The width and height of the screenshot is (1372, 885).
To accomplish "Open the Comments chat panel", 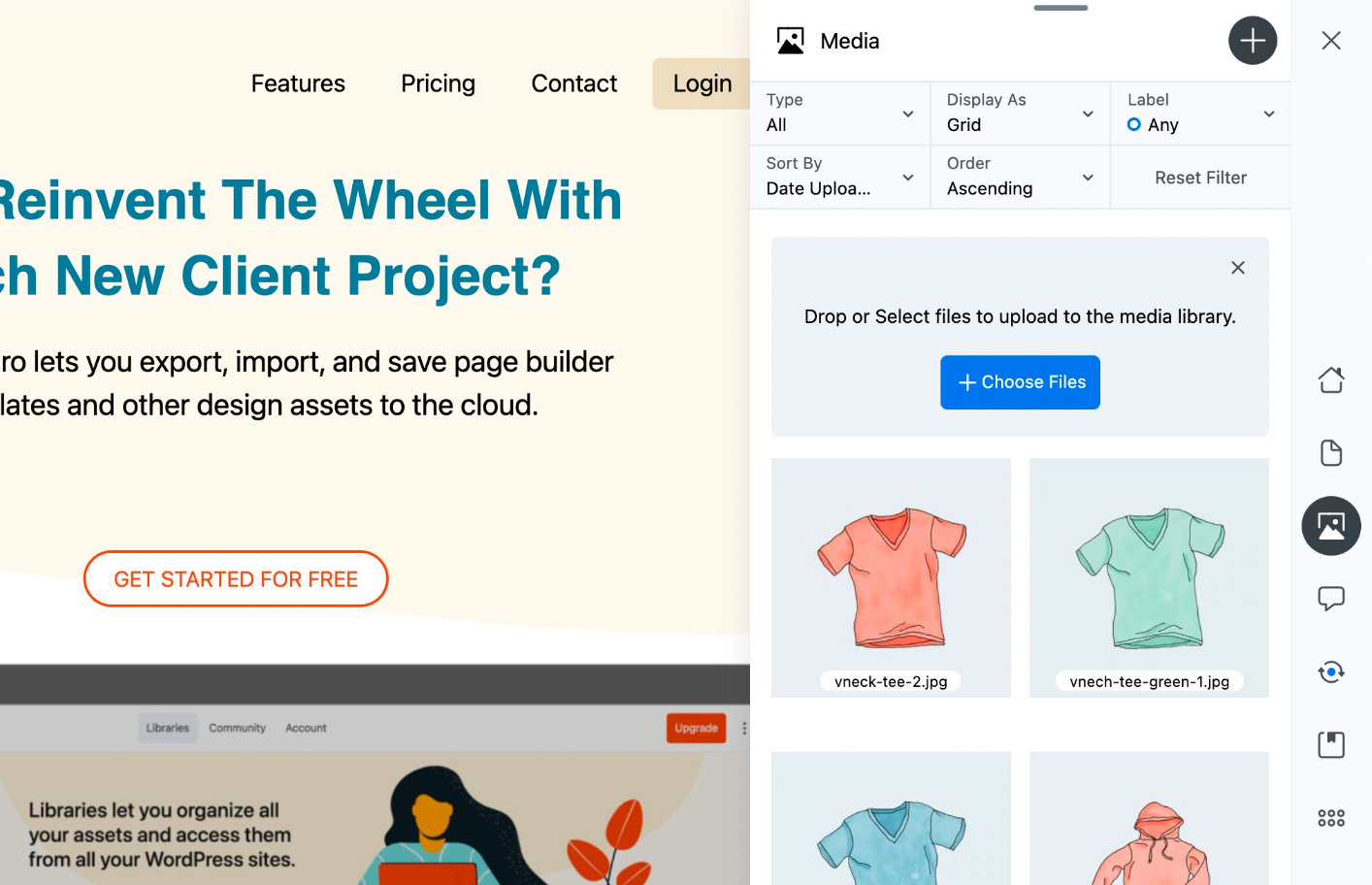I will pyautogui.click(x=1330, y=599).
